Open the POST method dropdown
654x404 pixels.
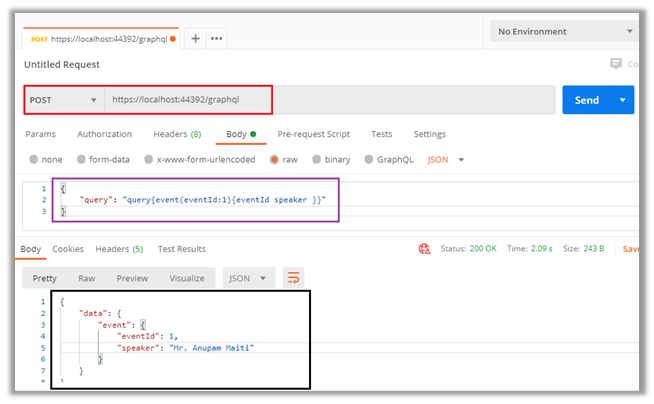[x=64, y=100]
